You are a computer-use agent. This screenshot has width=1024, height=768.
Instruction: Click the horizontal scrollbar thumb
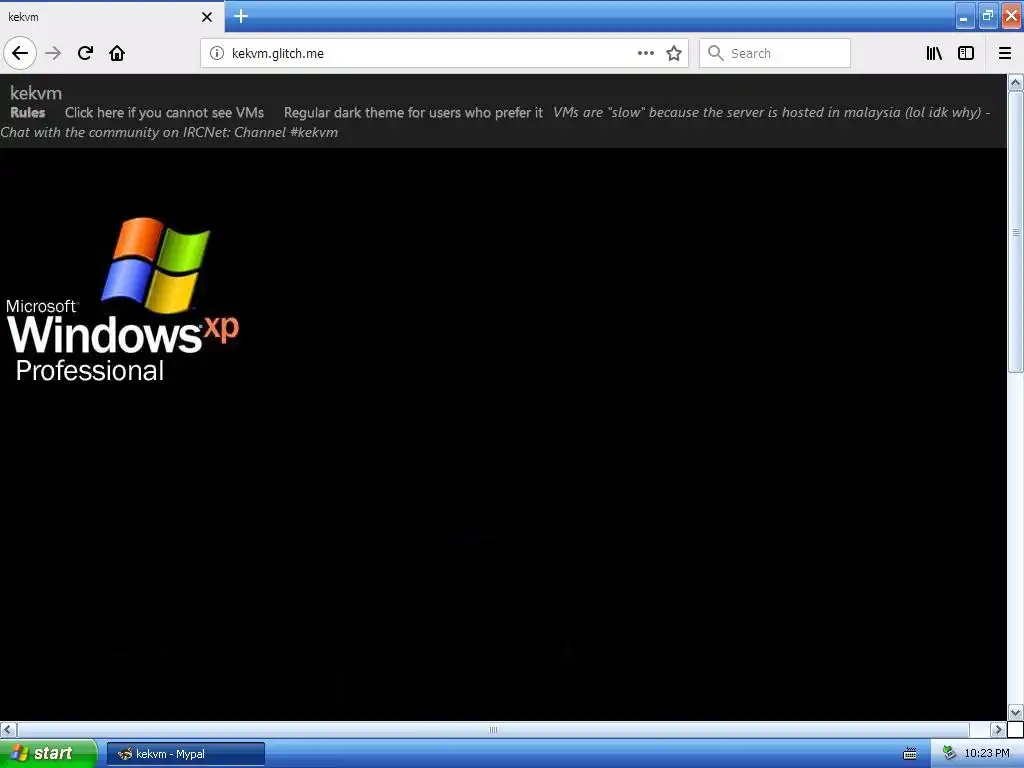pyautogui.click(x=493, y=729)
